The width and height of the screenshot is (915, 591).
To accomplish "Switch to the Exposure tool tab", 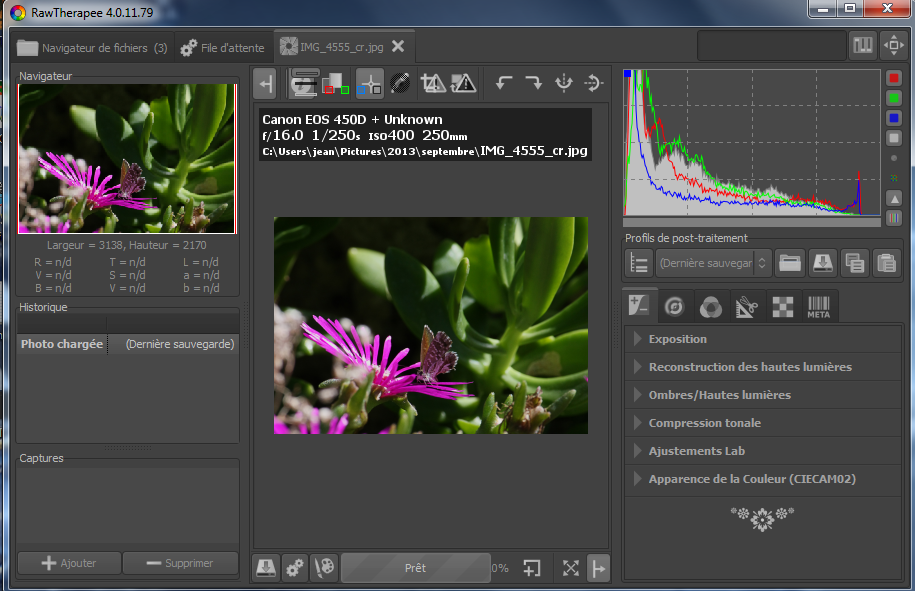I will click(x=638, y=305).
